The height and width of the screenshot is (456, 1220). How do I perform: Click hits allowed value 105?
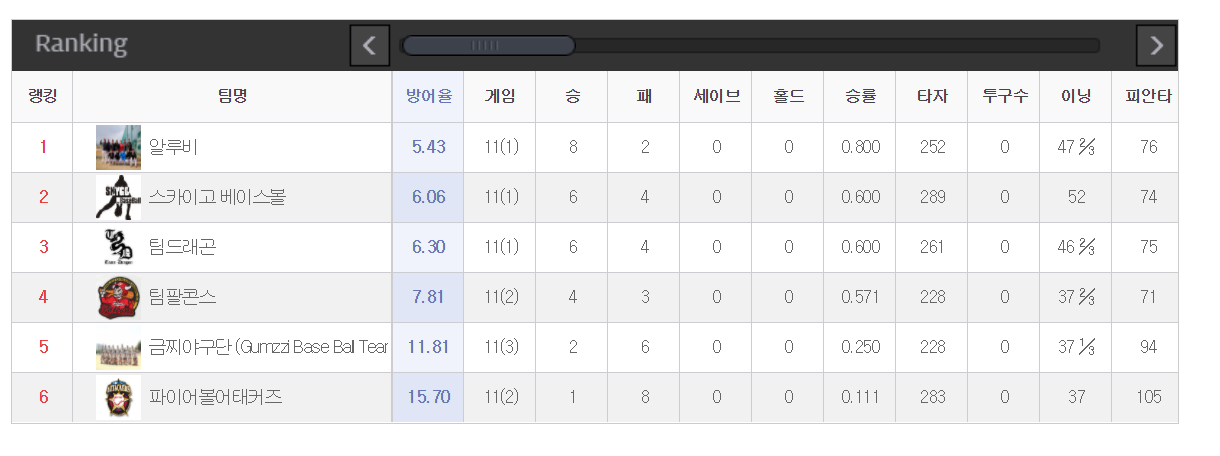tap(1148, 397)
